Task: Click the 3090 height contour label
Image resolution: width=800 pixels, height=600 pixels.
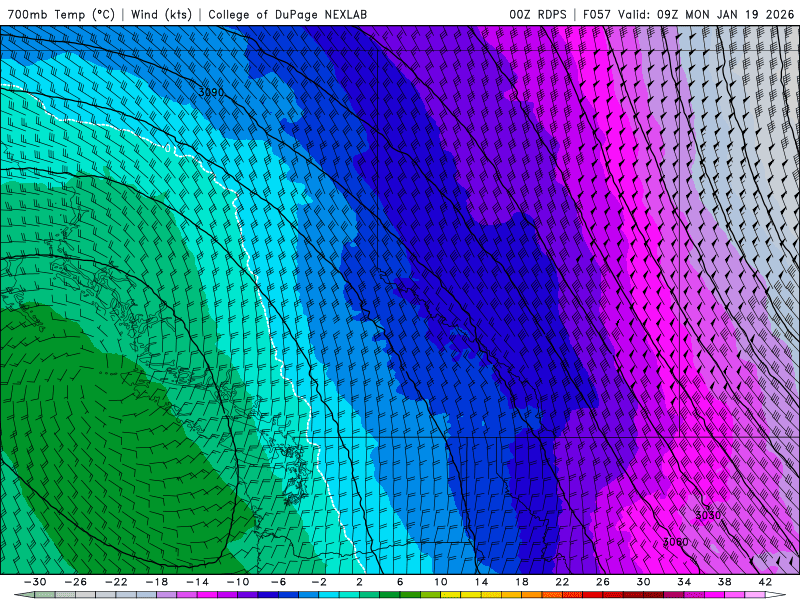Action: tap(211, 92)
